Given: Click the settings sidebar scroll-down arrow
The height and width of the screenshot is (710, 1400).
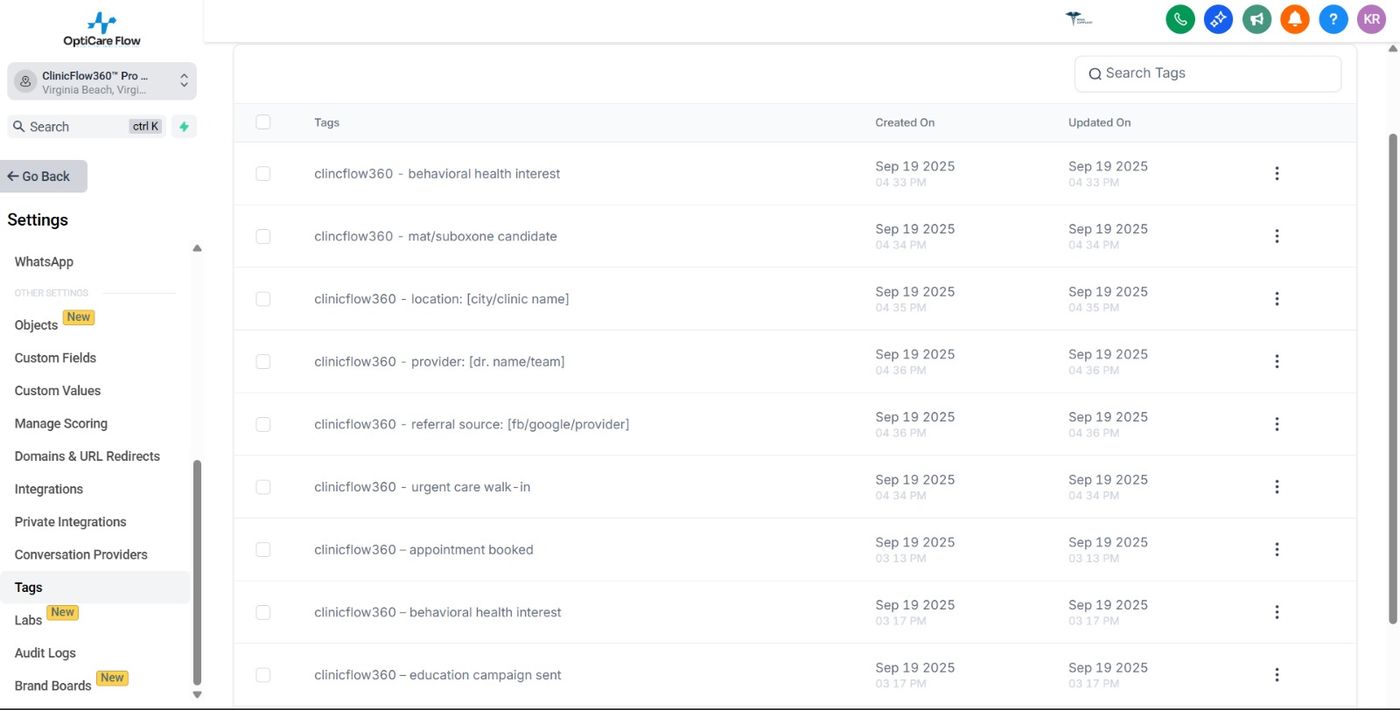Looking at the screenshot, I should click(197, 695).
